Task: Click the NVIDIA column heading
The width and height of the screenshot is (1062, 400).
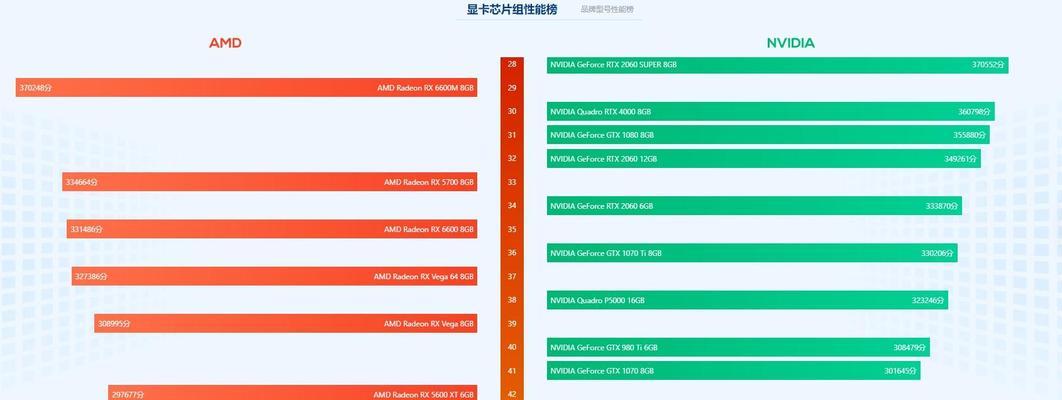Action: click(790, 43)
